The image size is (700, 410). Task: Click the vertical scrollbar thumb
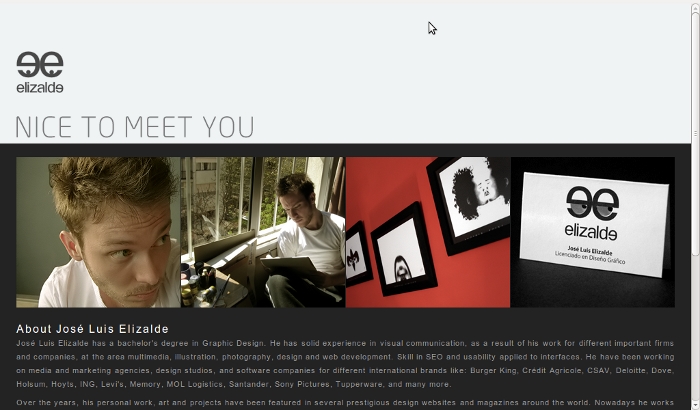point(695,134)
